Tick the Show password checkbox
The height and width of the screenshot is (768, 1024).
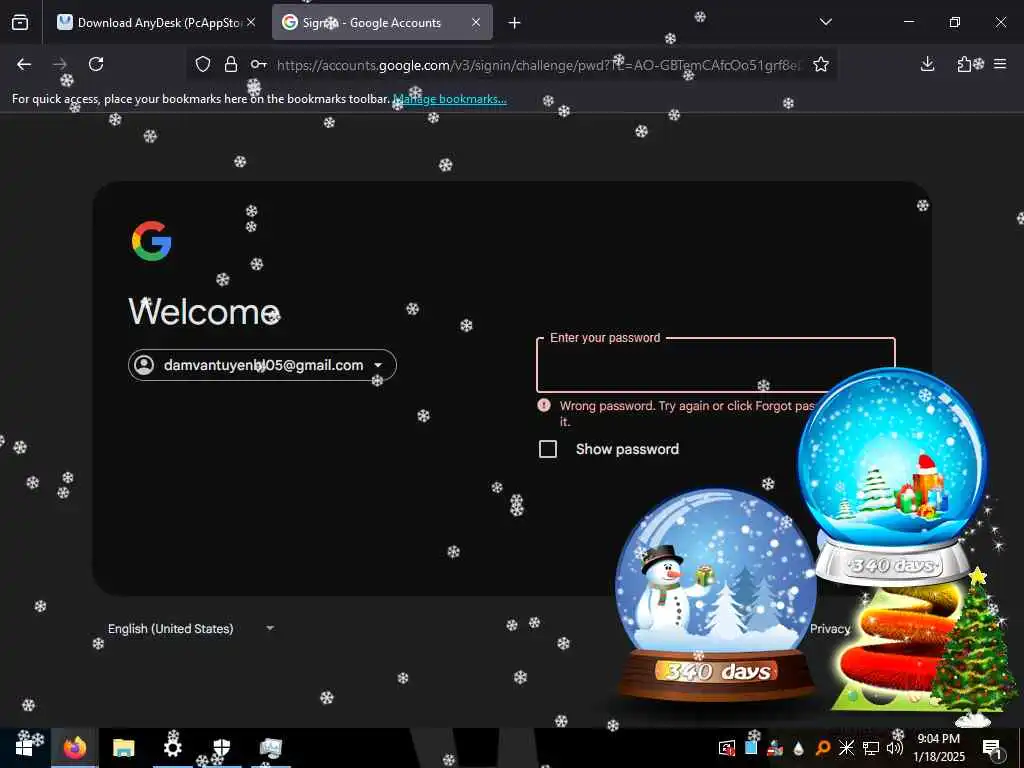pos(548,449)
